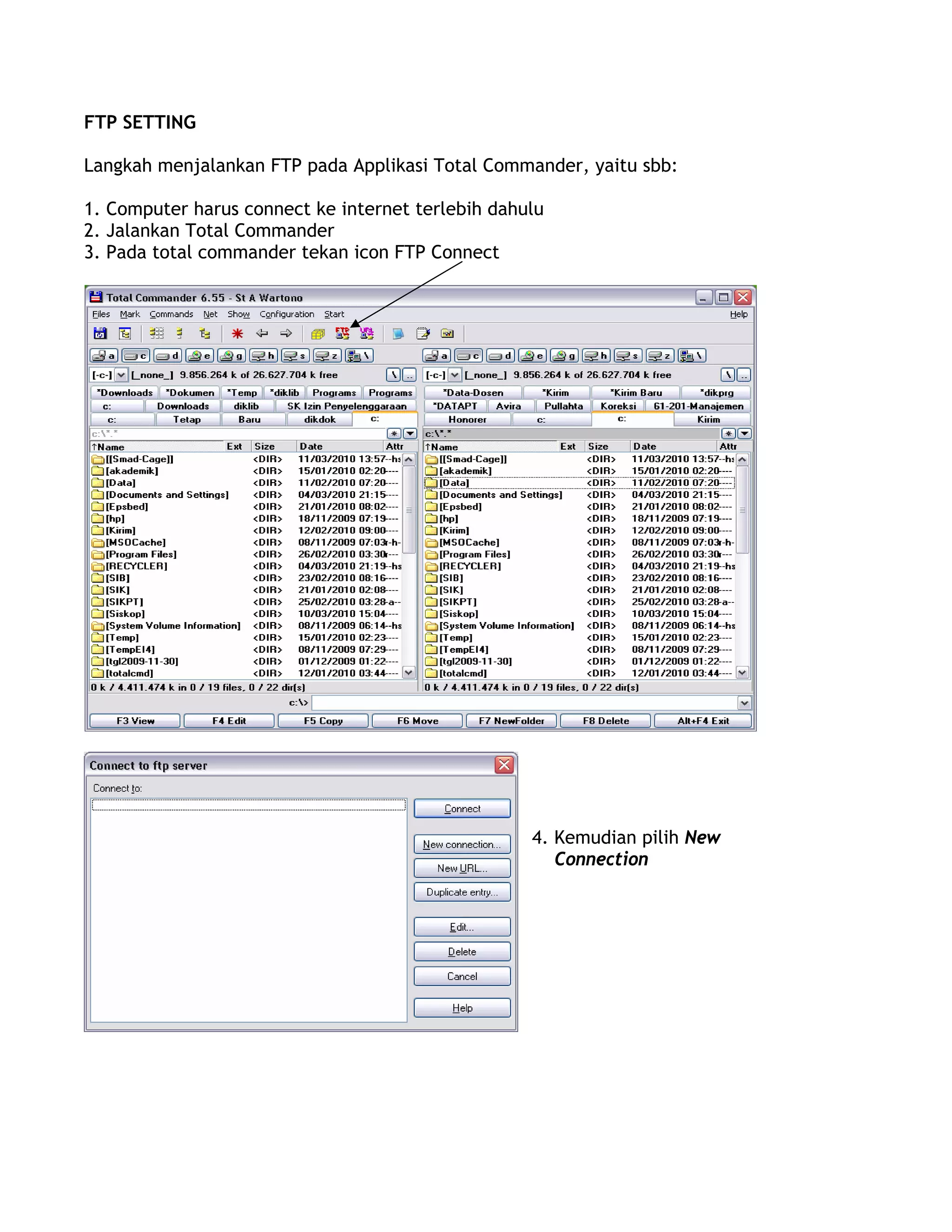This screenshot has width=952, height=1232.
Task: Switch to left panel Downloads tab
Action: point(183,406)
